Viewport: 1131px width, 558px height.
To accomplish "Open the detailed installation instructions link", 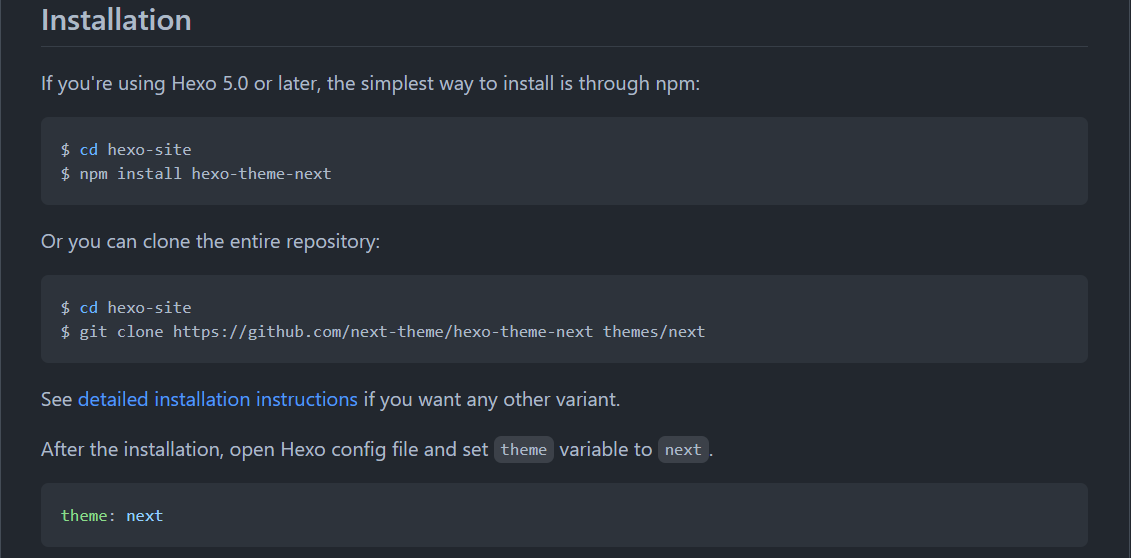I will click(217, 399).
